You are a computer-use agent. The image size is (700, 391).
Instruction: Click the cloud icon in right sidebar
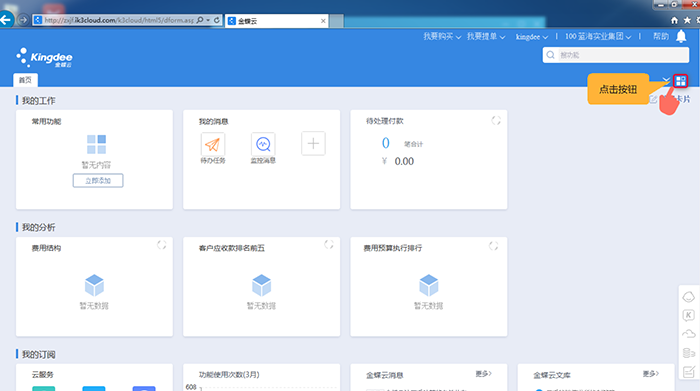coord(688,334)
